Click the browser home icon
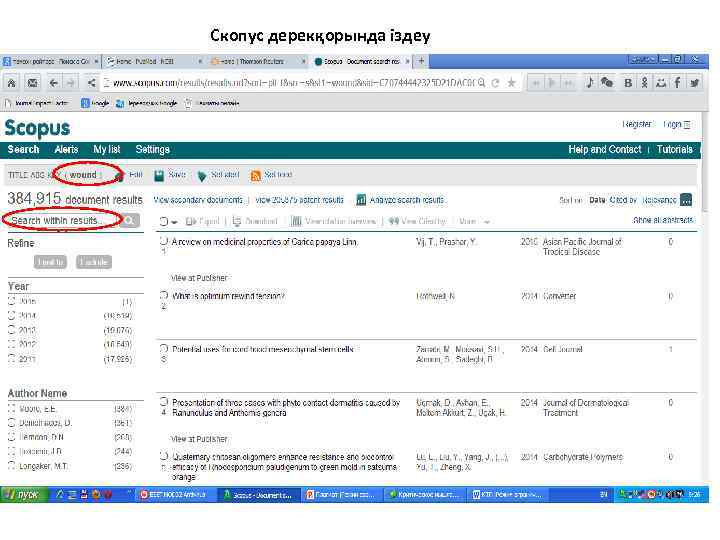Viewport: 720px width, 540px height. coord(11,83)
